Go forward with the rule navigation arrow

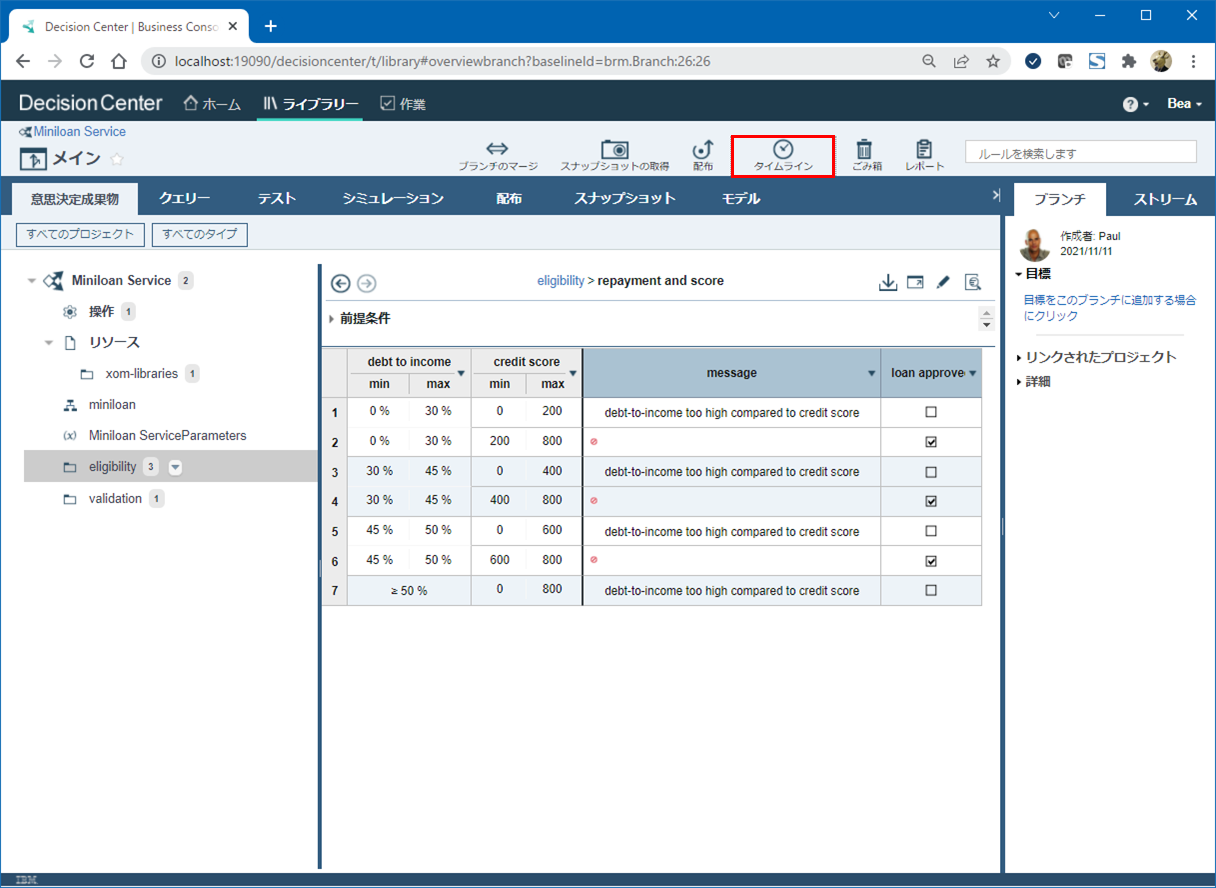click(367, 283)
